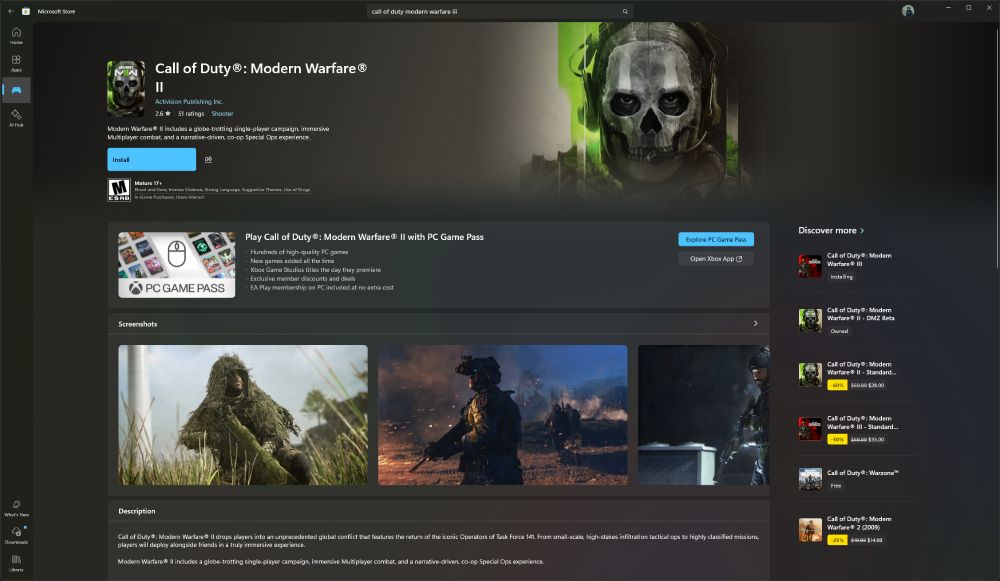Click the share icon beside Install

(209, 159)
